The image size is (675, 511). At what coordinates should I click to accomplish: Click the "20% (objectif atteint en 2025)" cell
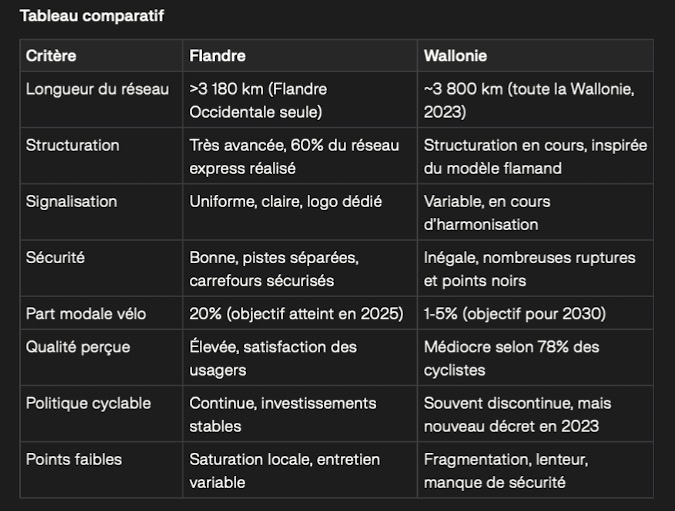pyautogui.click(x=296, y=313)
